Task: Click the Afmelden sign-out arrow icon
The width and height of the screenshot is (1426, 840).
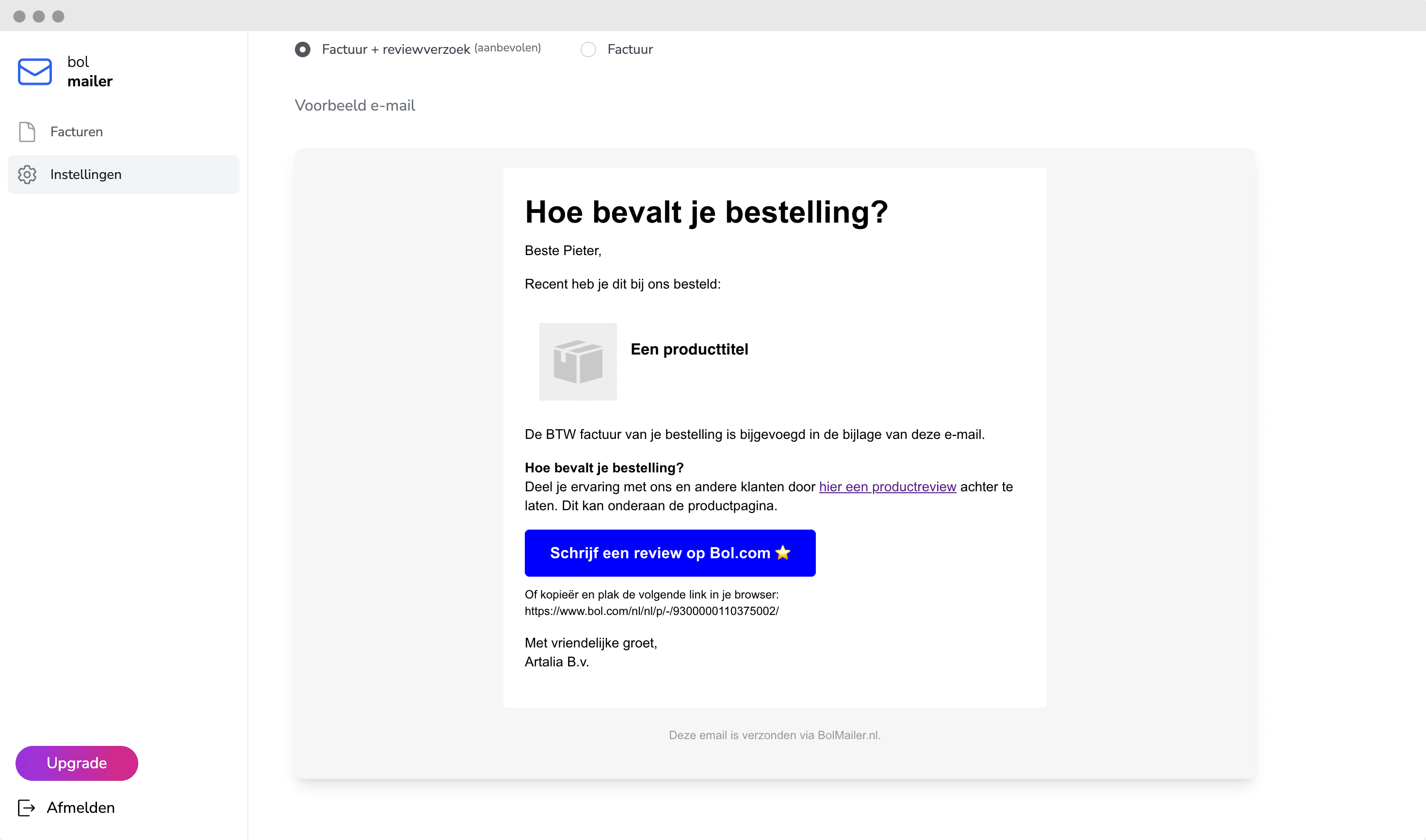Action: click(x=26, y=808)
